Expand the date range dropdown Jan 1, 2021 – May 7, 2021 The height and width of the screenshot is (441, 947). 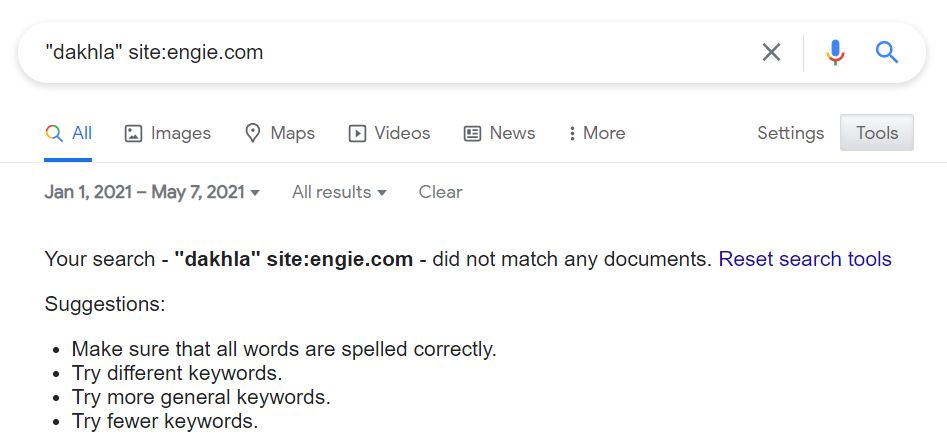point(152,192)
